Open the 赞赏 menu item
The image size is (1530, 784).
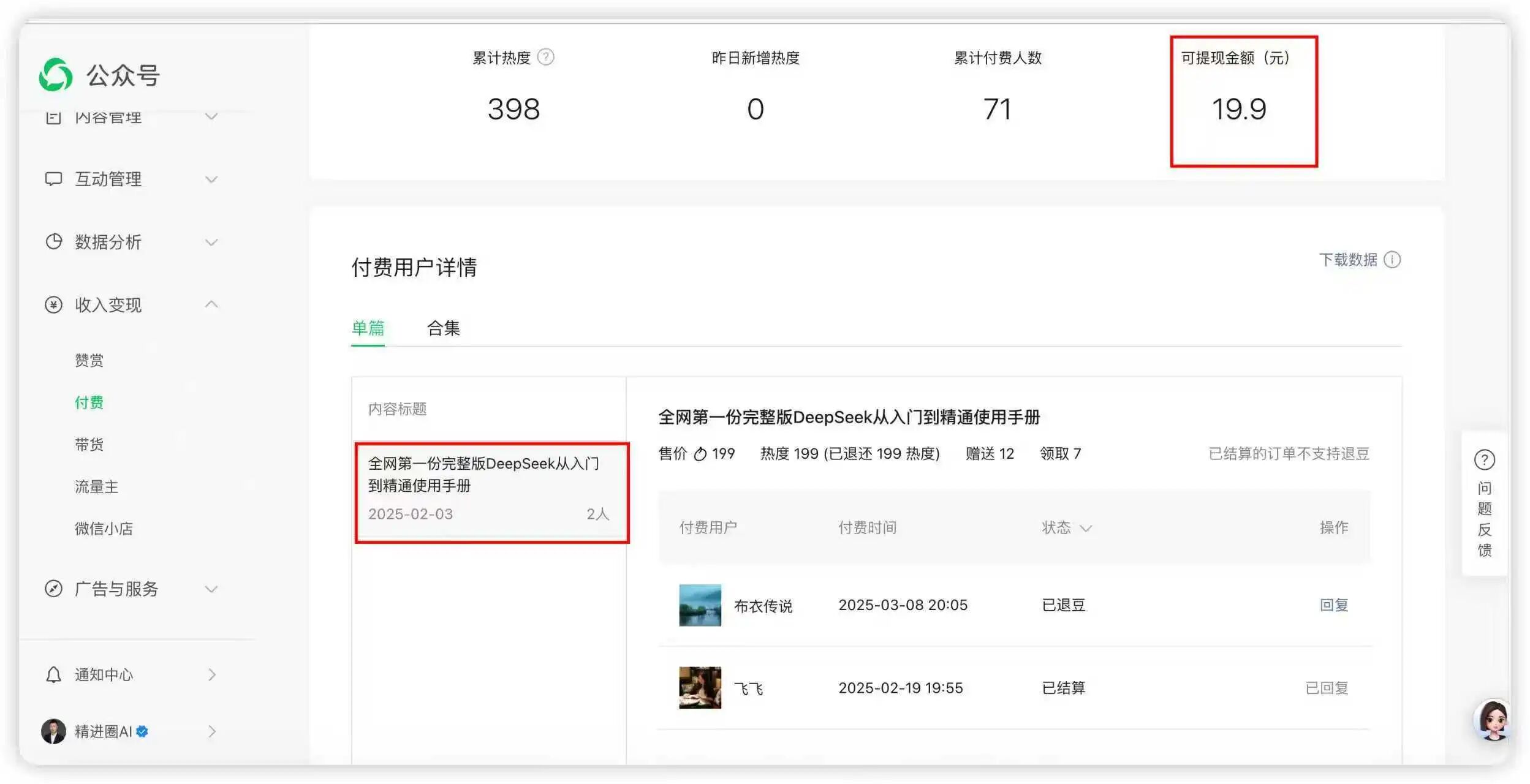pyautogui.click(x=89, y=360)
